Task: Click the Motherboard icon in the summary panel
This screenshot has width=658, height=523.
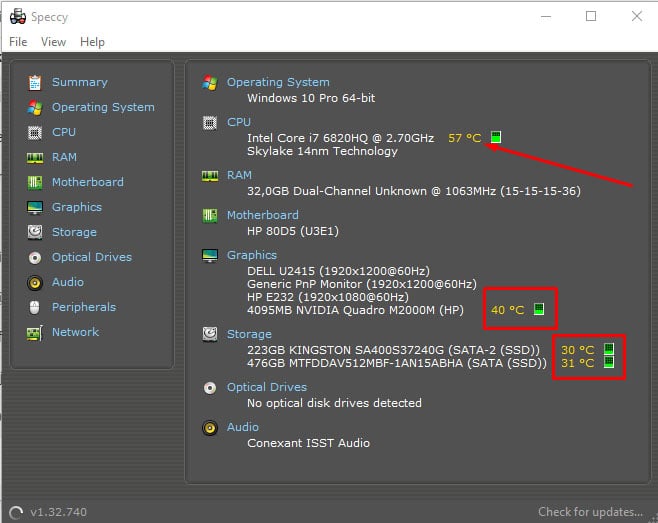Action: click(x=210, y=215)
